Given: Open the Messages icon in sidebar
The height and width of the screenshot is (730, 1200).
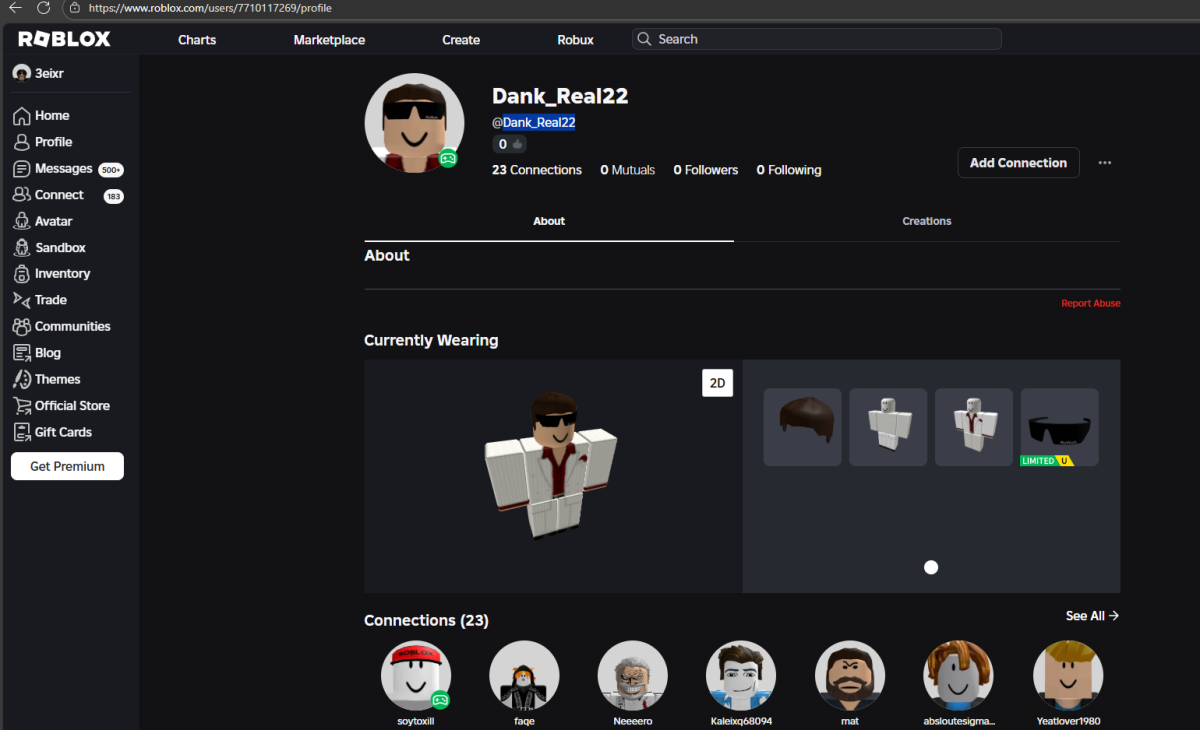Looking at the screenshot, I should coord(21,169).
